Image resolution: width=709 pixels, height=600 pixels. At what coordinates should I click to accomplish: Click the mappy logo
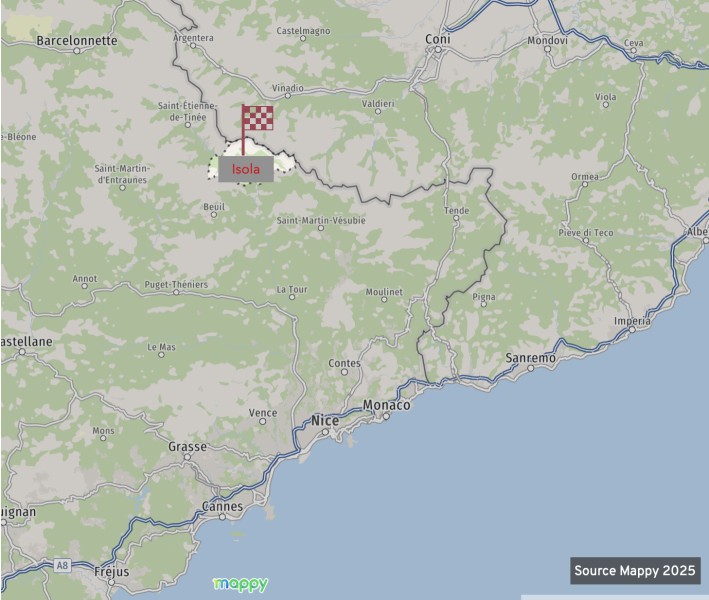click(x=241, y=584)
